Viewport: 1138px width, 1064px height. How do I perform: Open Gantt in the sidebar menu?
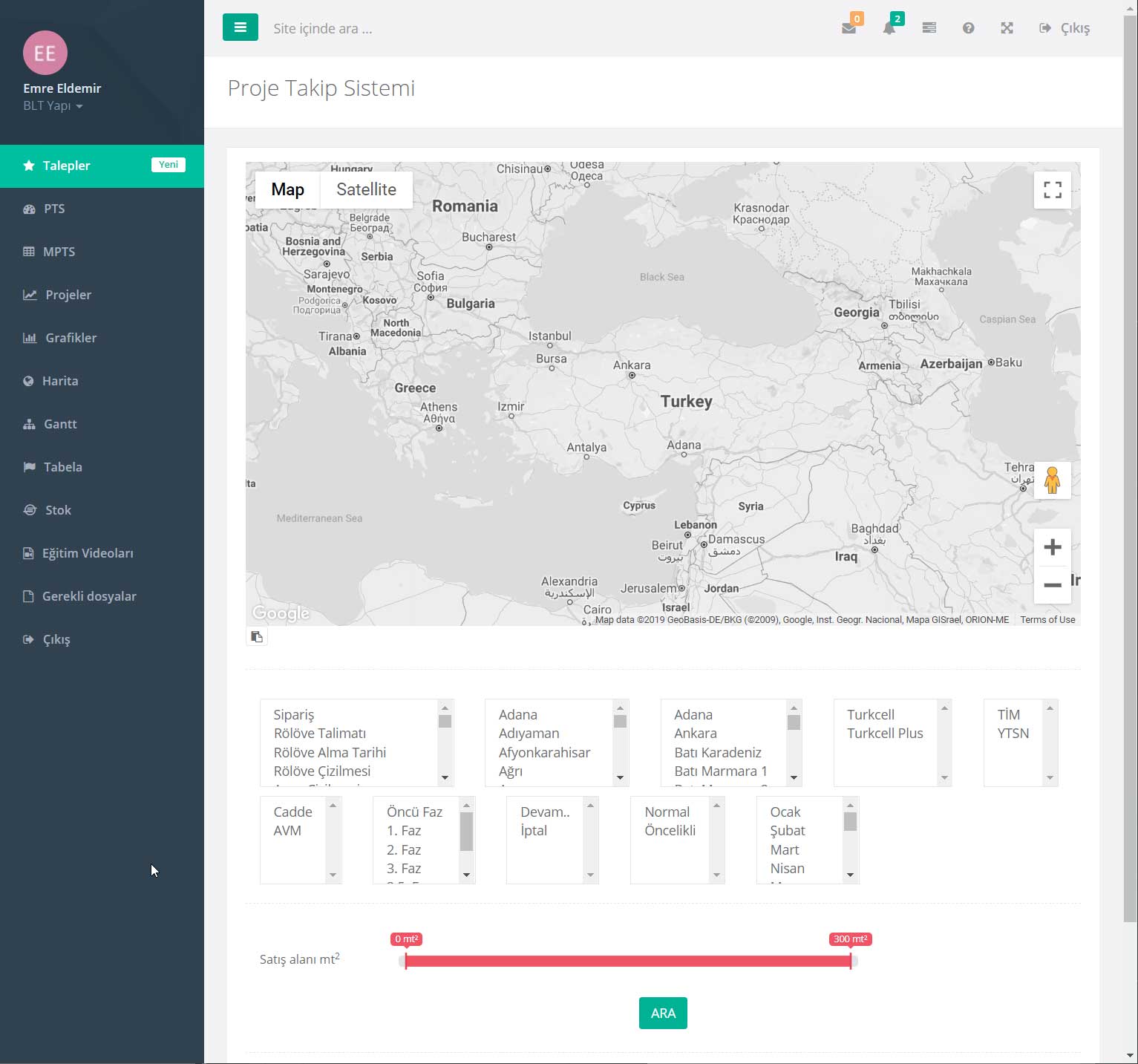click(x=60, y=424)
